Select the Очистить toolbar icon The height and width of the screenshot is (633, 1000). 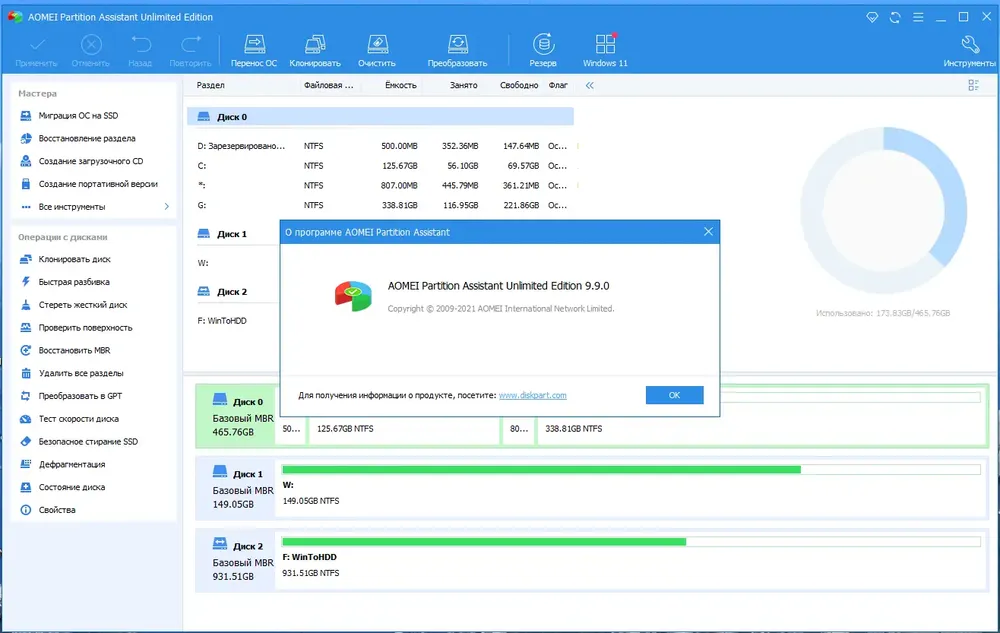377,50
